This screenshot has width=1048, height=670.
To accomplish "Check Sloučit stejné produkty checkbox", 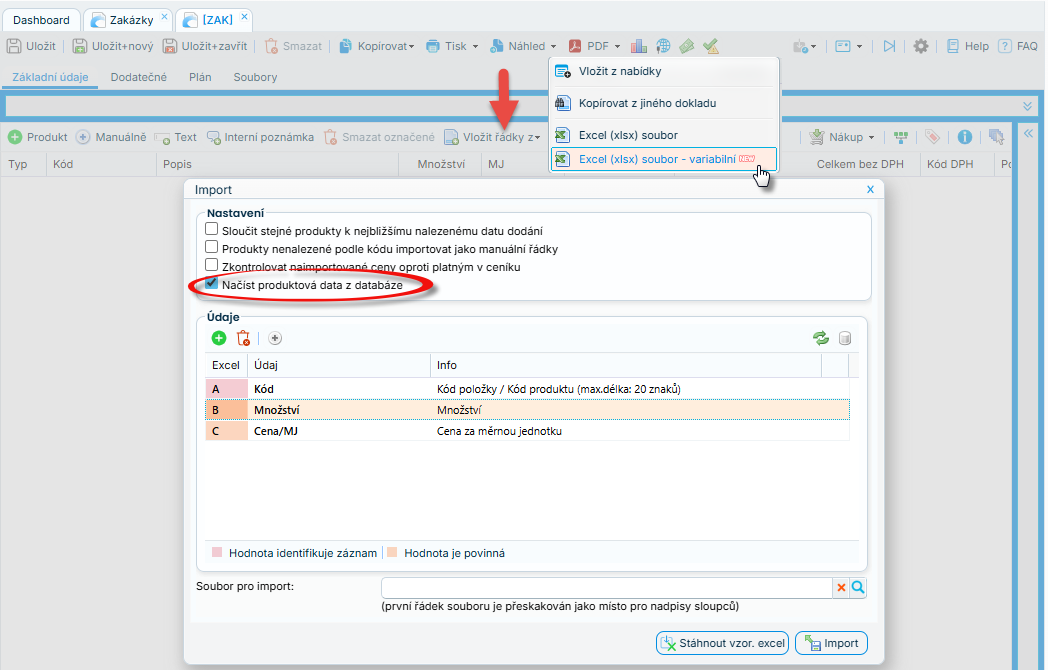I will pyautogui.click(x=212, y=229).
